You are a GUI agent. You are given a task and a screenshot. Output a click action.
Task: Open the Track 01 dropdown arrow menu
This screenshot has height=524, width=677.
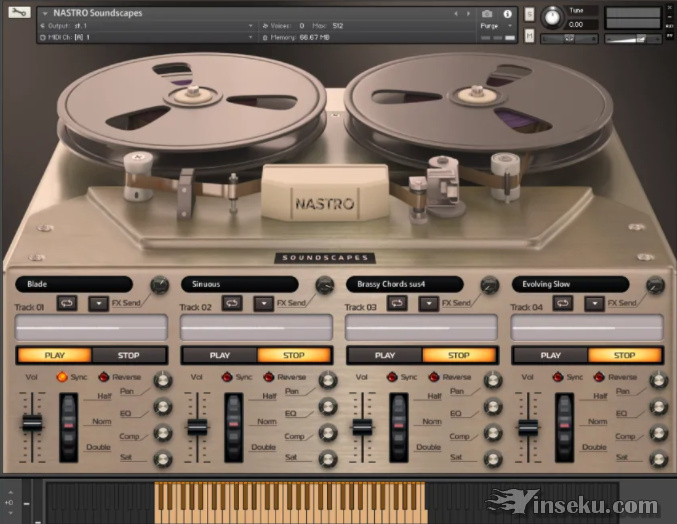(99, 303)
